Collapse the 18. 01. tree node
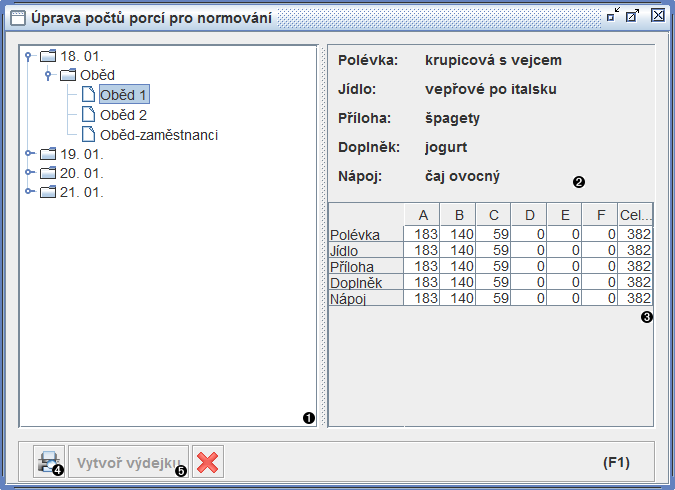The width and height of the screenshot is (675, 490). [28, 56]
